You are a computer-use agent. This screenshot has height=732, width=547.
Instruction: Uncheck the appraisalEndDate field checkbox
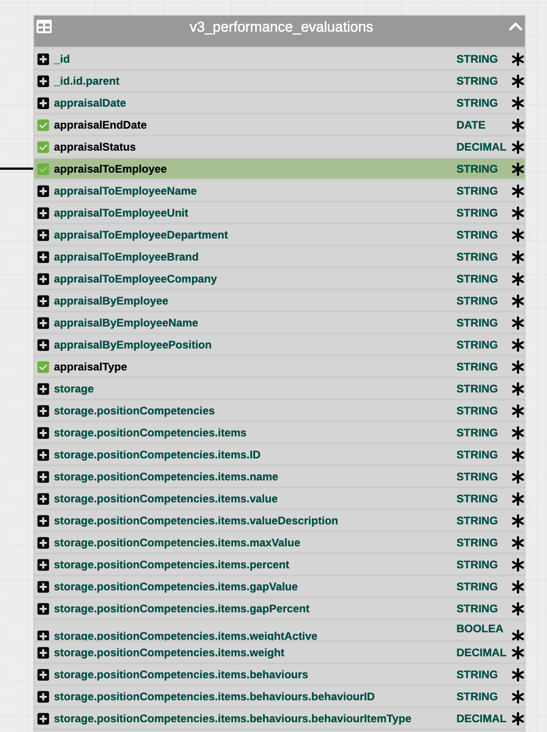43,125
